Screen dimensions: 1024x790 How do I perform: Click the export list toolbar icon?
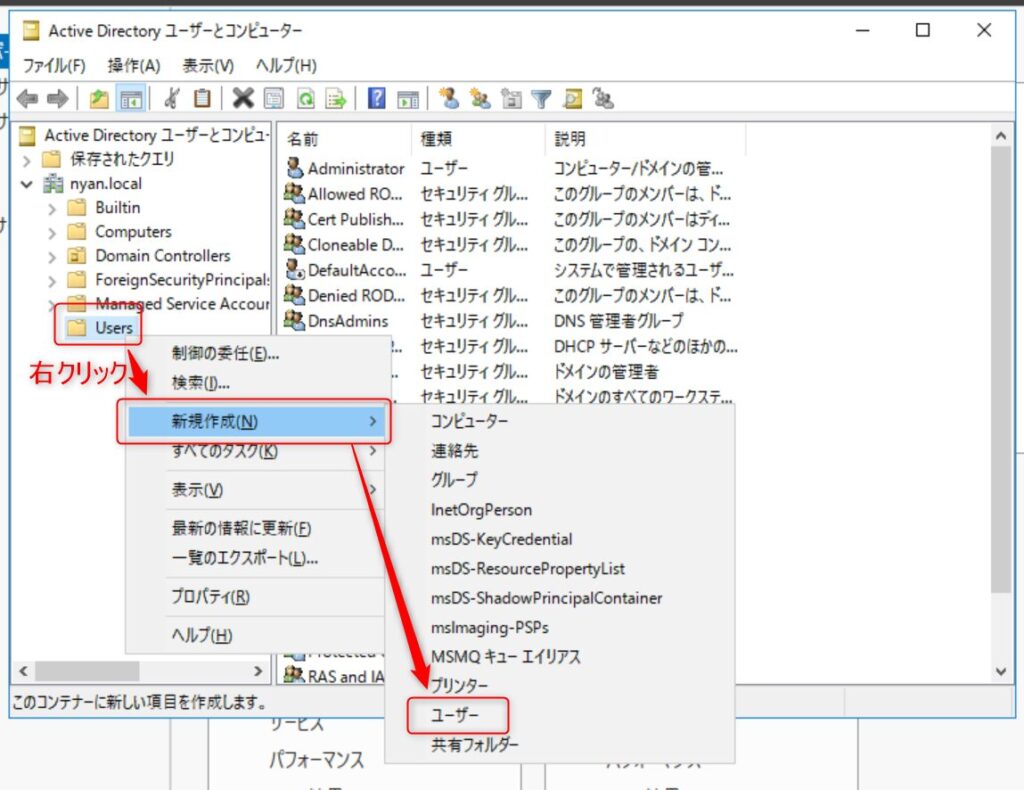[335, 98]
